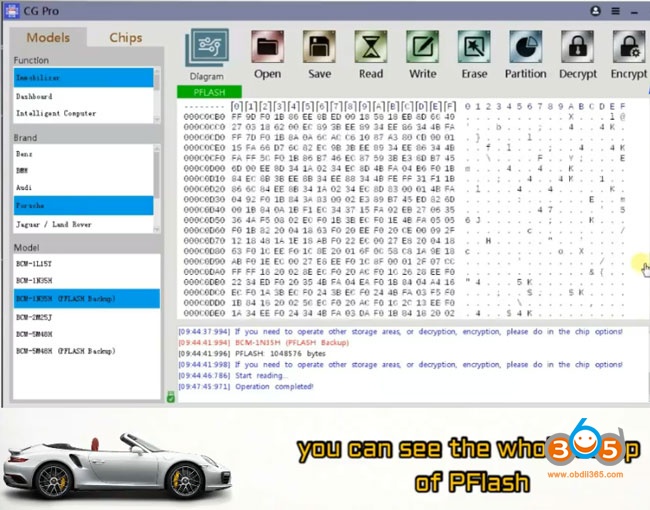Save the data with the floppy icon
Screen dimensions: 650x510
point(319,48)
